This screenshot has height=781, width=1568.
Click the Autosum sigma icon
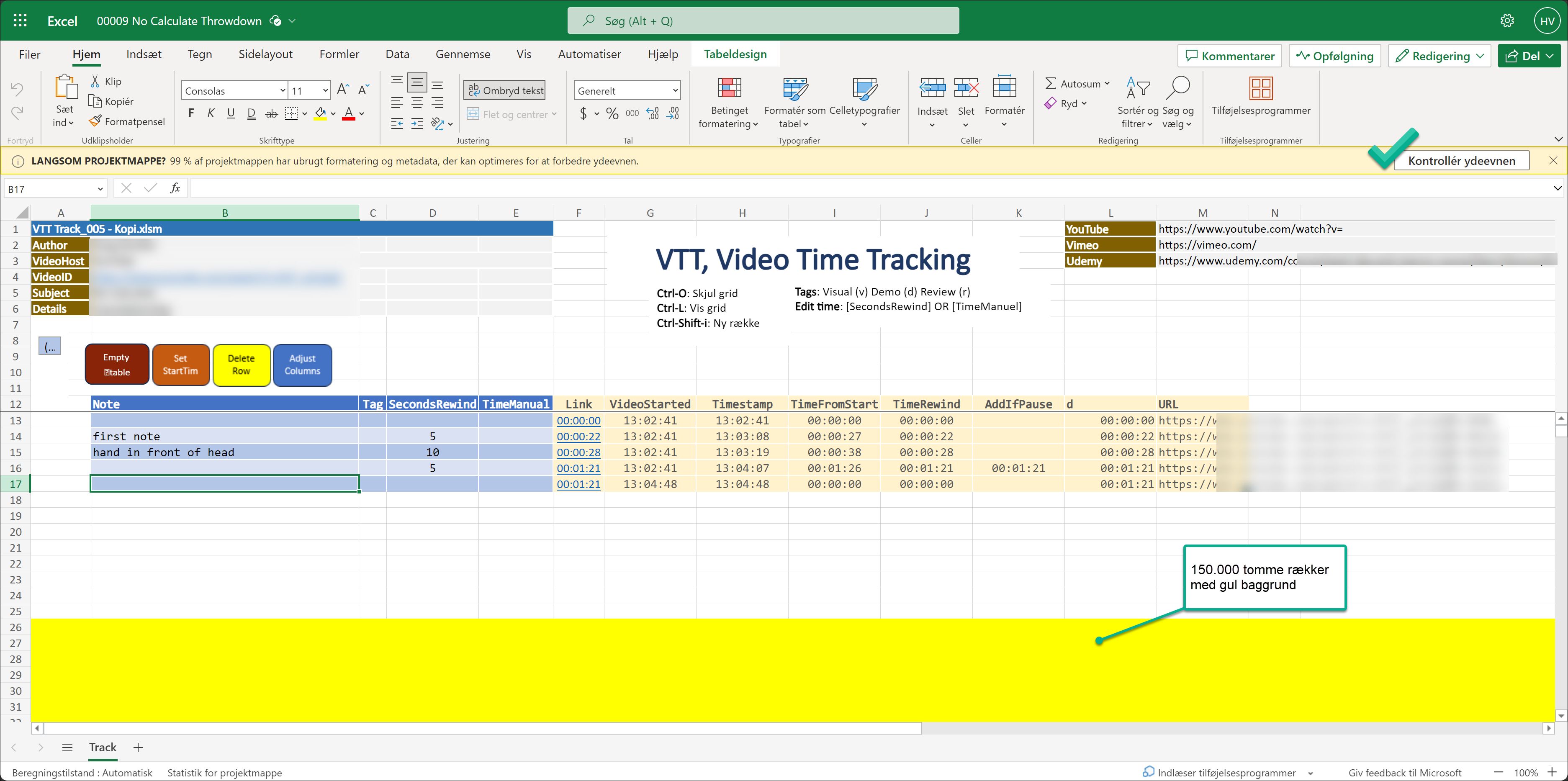coord(1050,83)
